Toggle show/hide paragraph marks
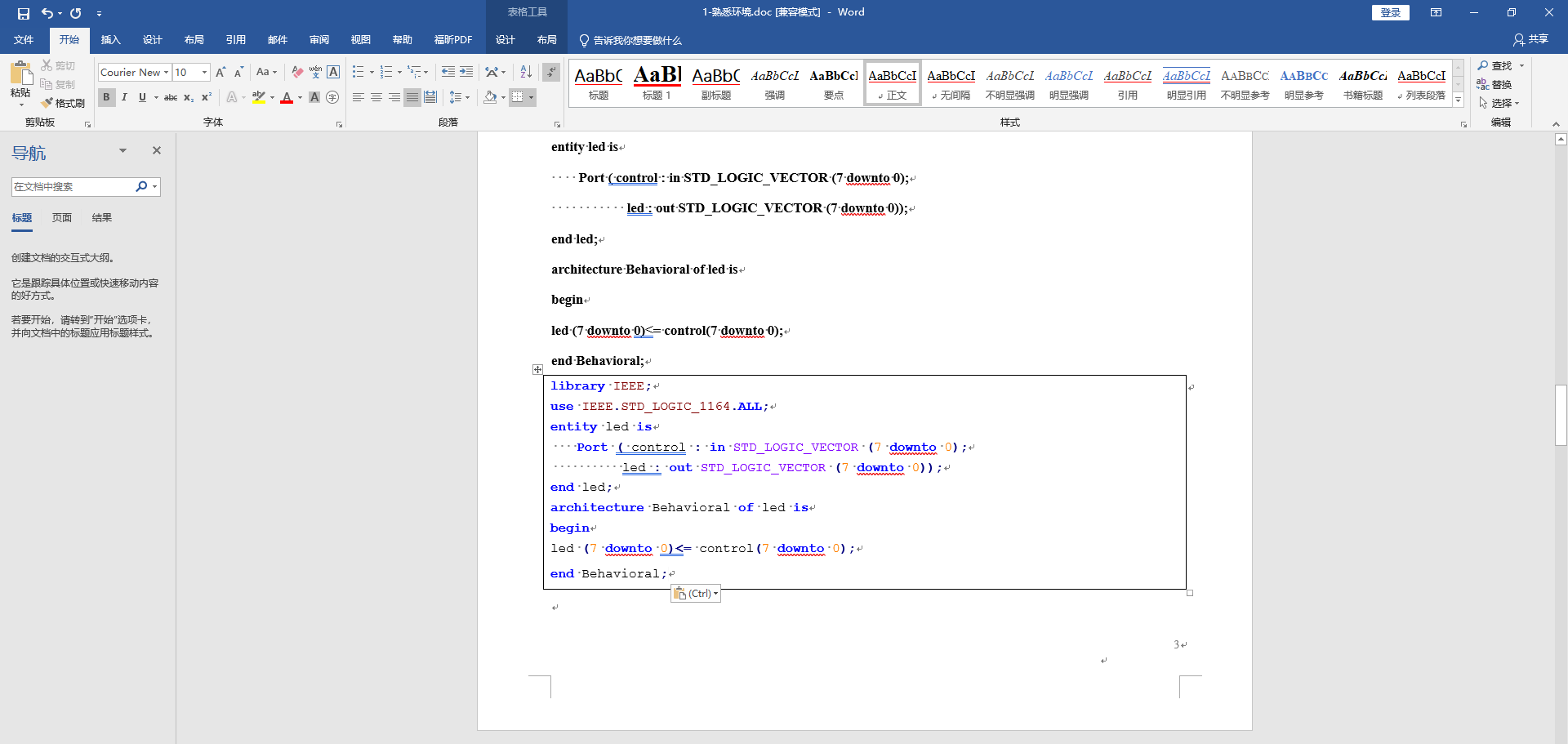The height and width of the screenshot is (744, 1568). pos(551,72)
